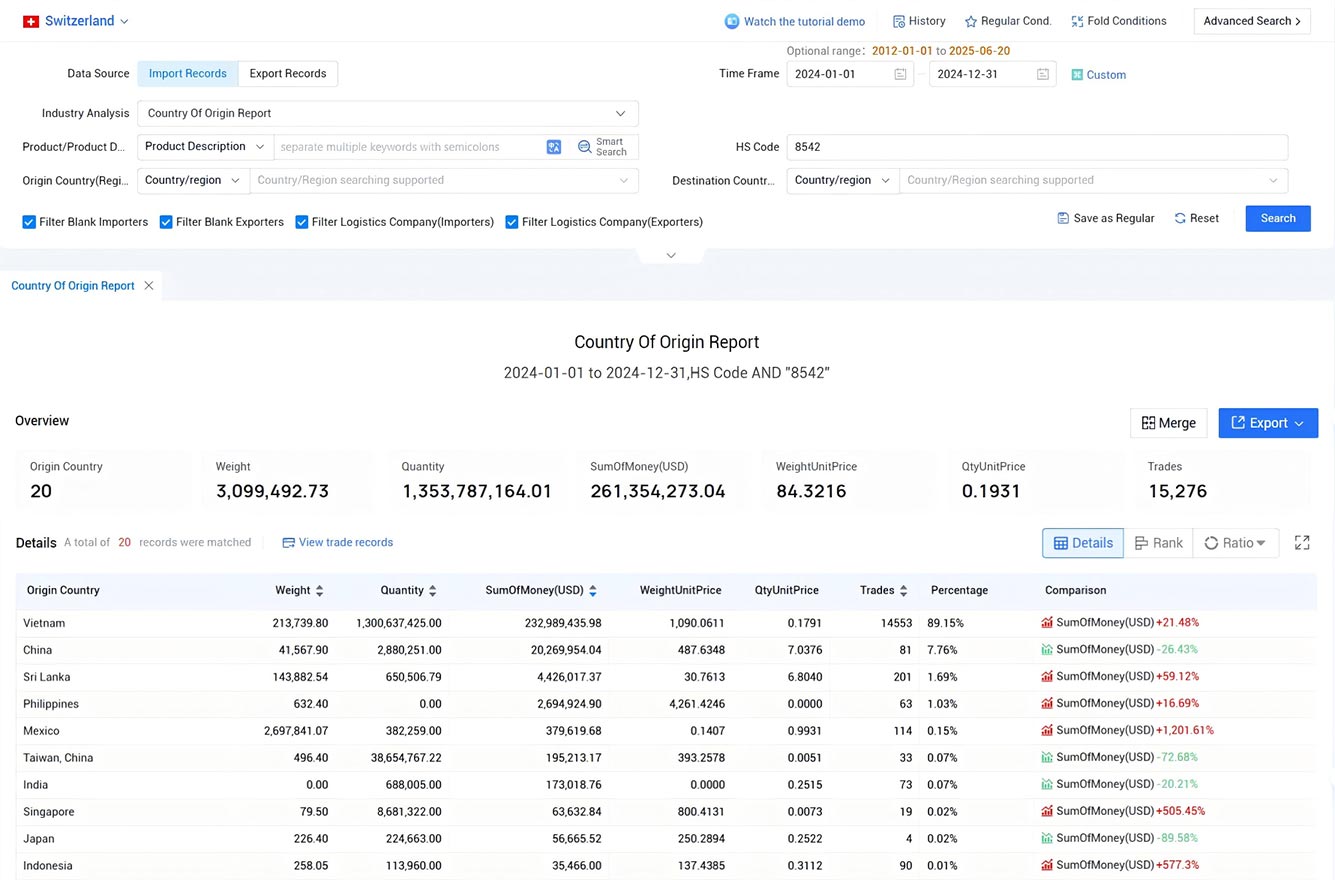Click the translate icon in keyword field
The width and height of the screenshot is (1335, 880).
point(554,147)
